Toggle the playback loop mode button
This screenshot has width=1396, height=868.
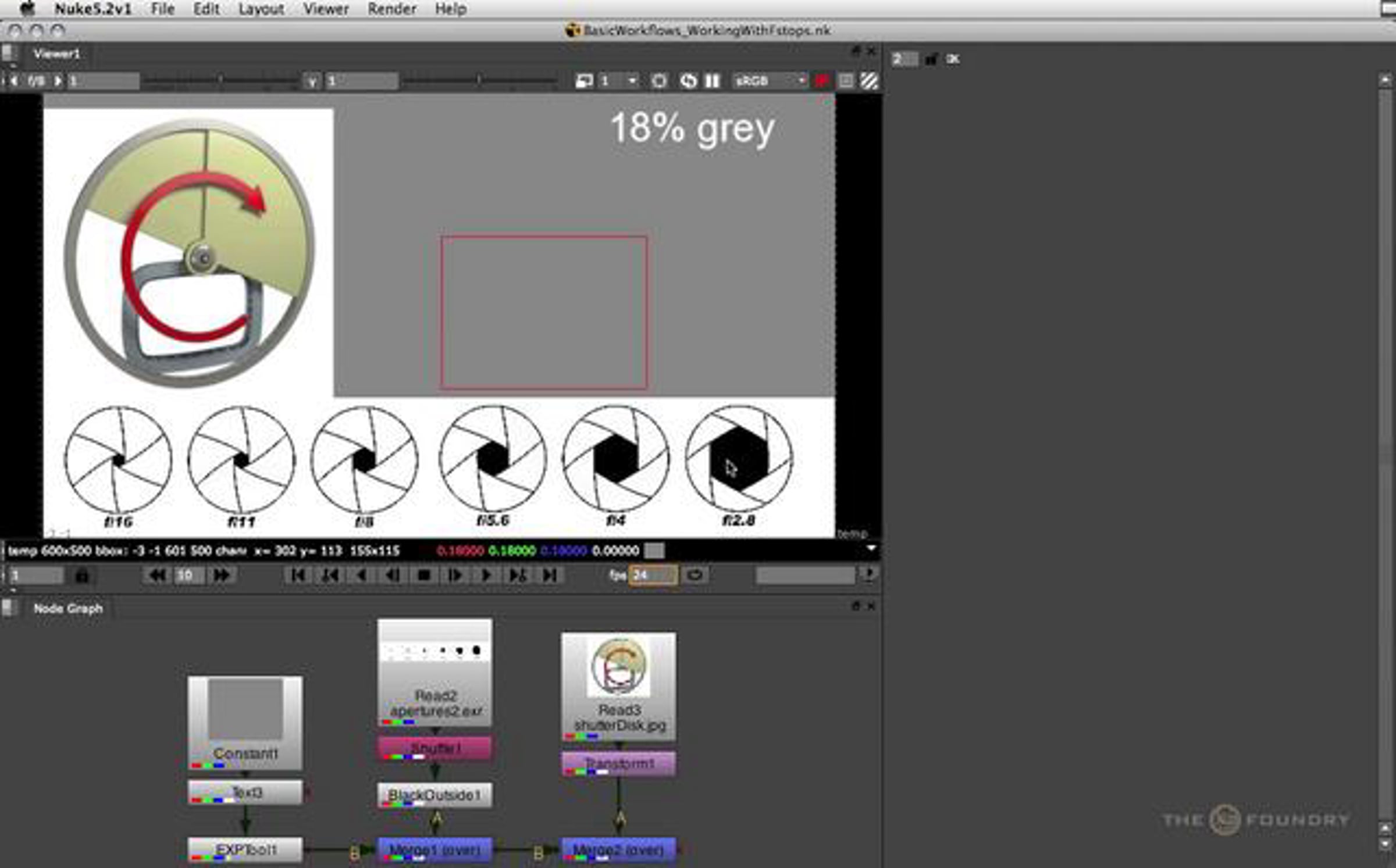point(695,575)
